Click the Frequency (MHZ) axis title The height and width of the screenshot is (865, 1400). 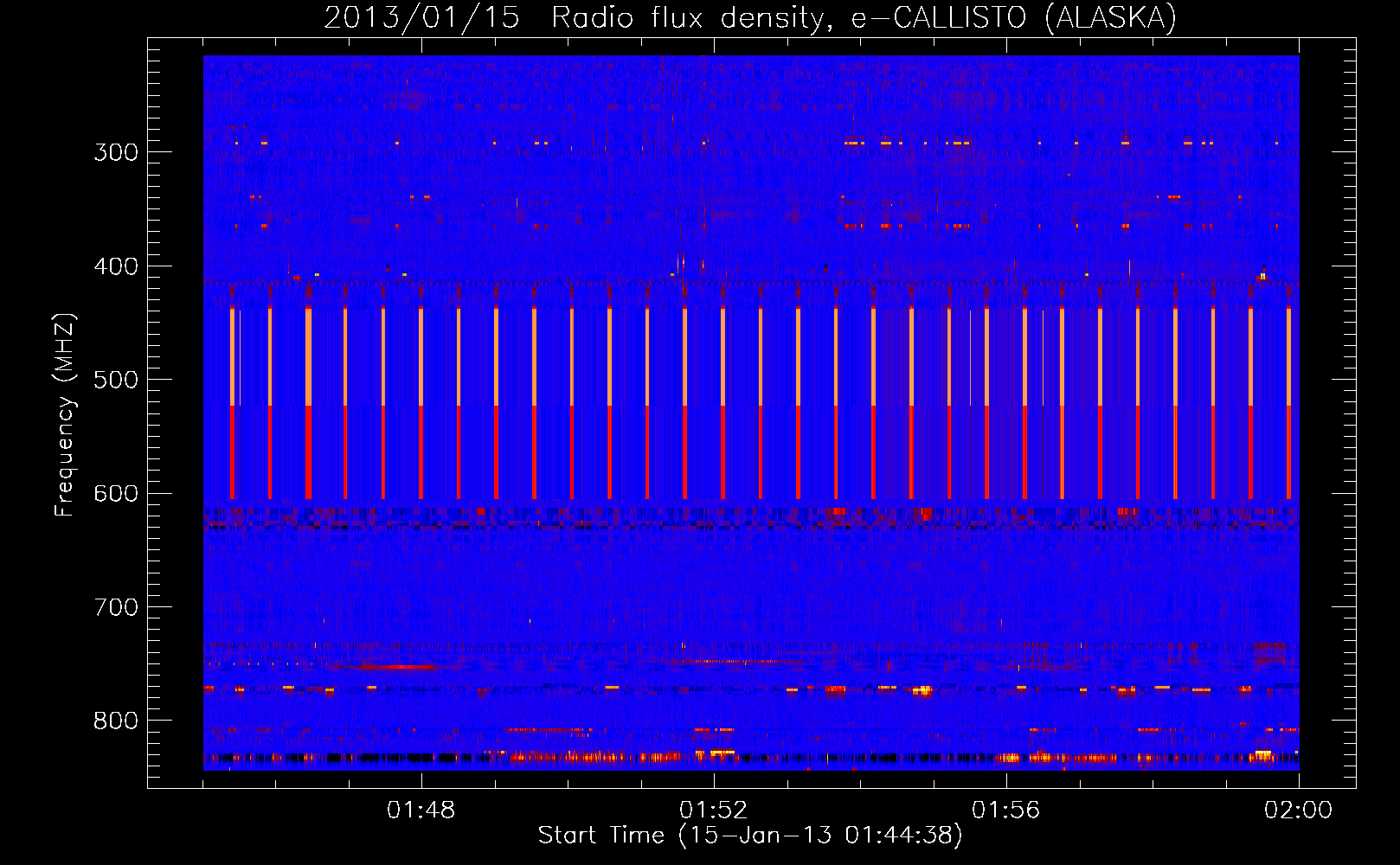click(66, 414)
